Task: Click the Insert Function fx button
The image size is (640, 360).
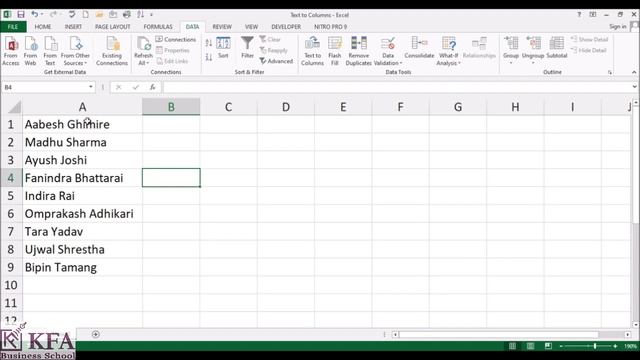Action: coord(153,87)
